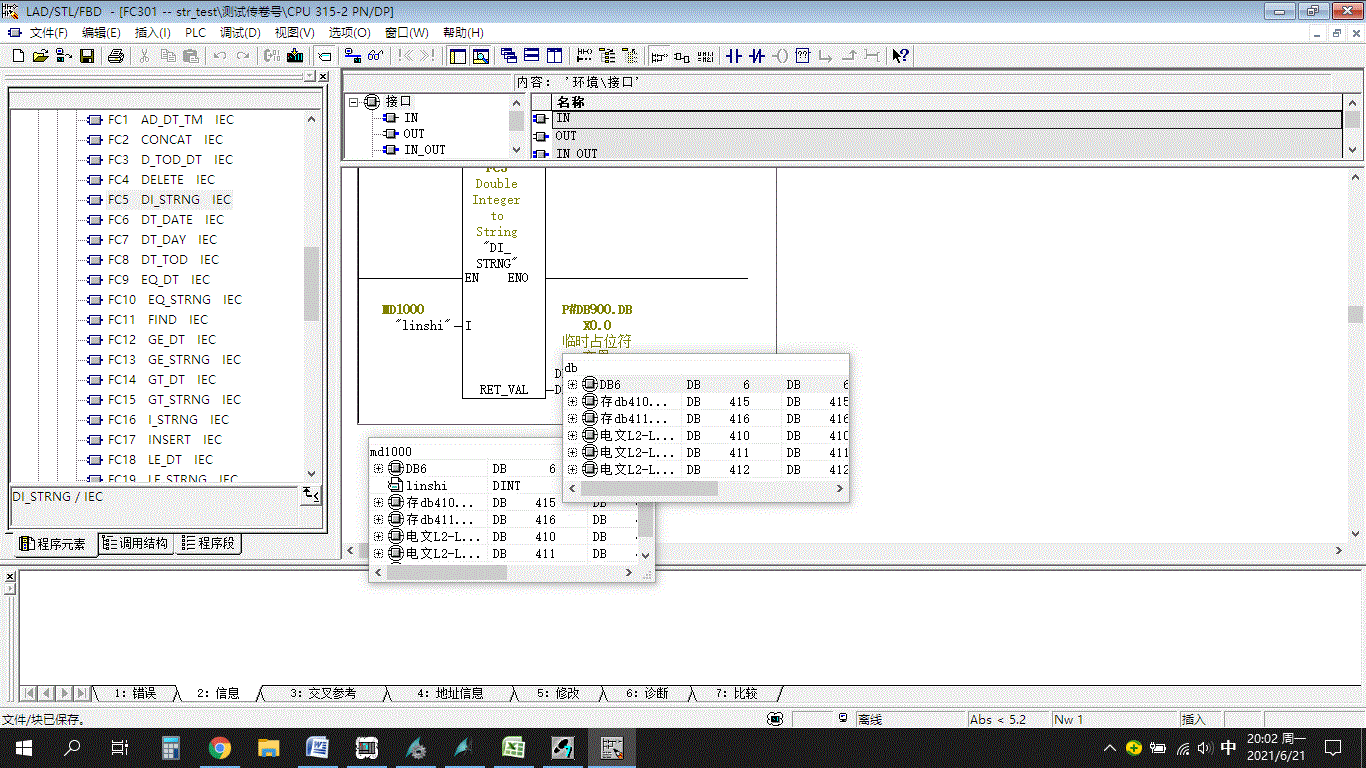This screenshot has width=1366, height=768.
Task: Open the PLC menu
Action: tap(195, 33)
